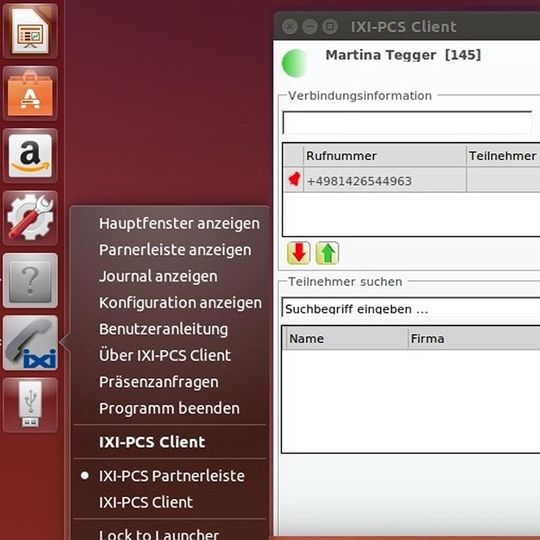Select Präsenzanfragen menu item
This screenshot has width=540, height=540.
(159, 382)
